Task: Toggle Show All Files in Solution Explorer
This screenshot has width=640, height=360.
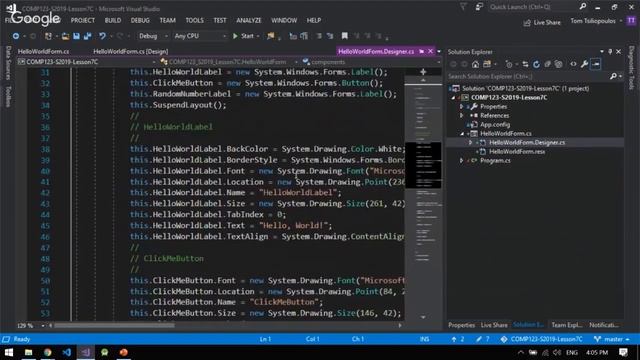Action: 558,64
